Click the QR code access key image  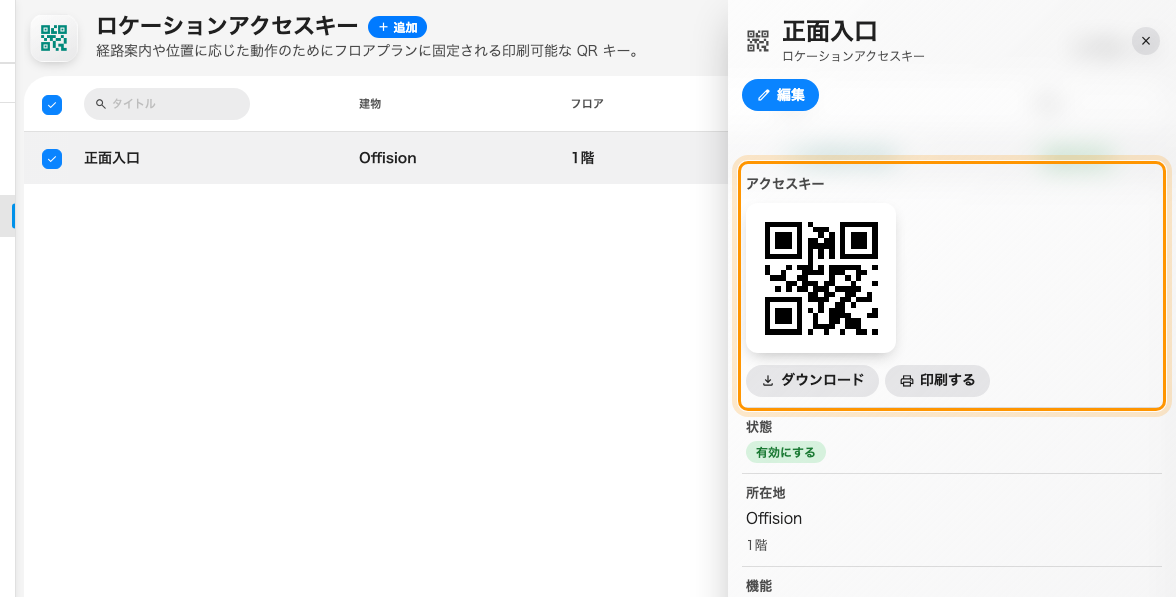coord(820,278)
